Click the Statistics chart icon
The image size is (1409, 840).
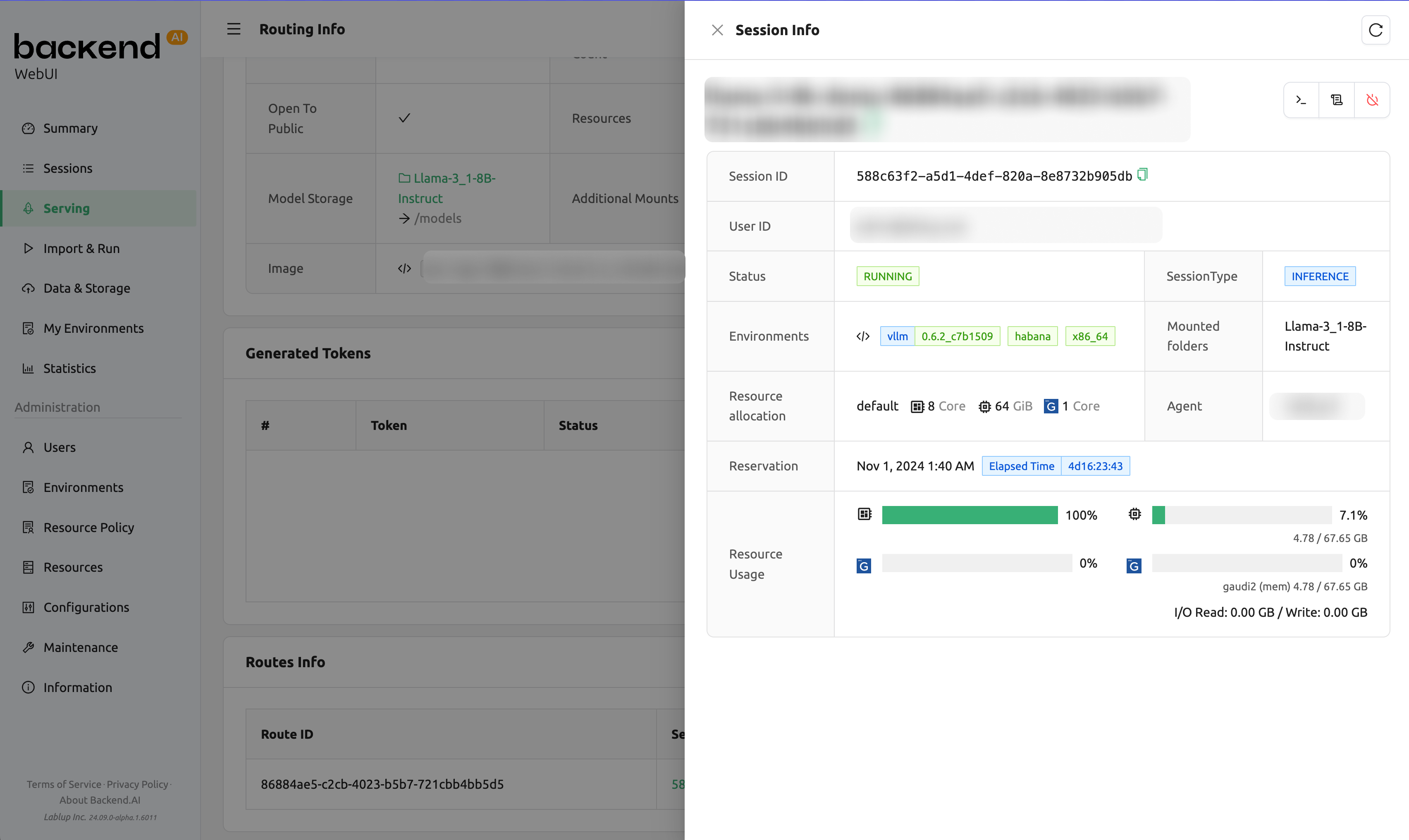pyautogui.click(x=28, y=368)
